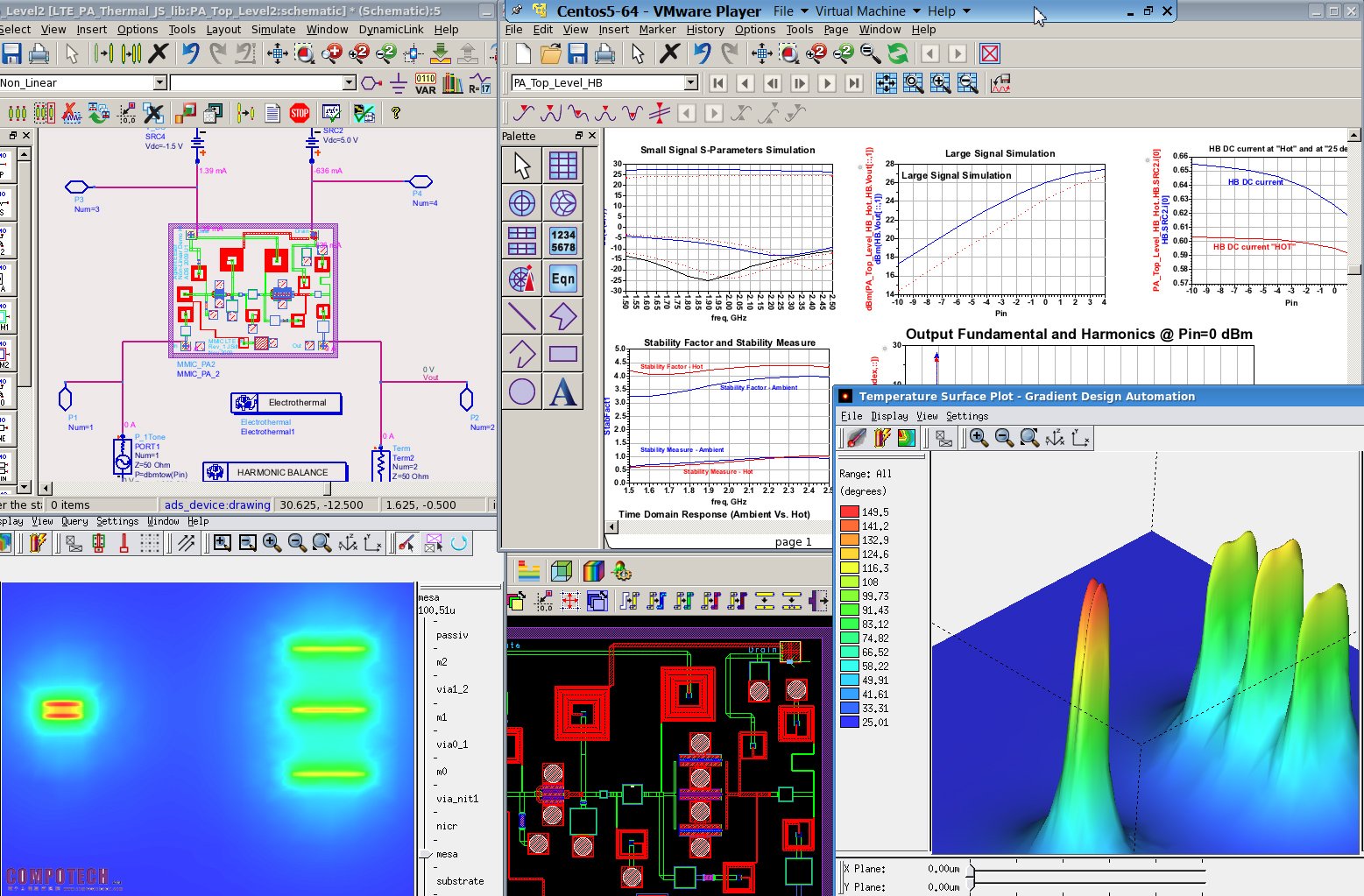Click the red 149.5 legend color swatch
This screenshot has width=1364, height=896.
click(849, 512)
